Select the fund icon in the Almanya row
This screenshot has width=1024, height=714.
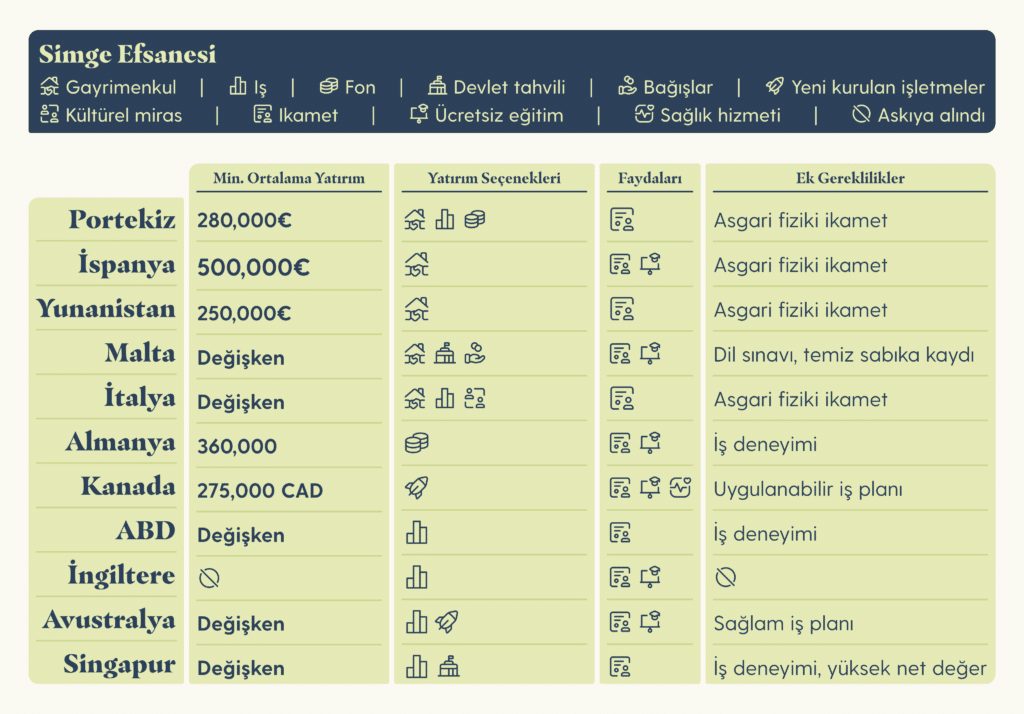[416, 443]
